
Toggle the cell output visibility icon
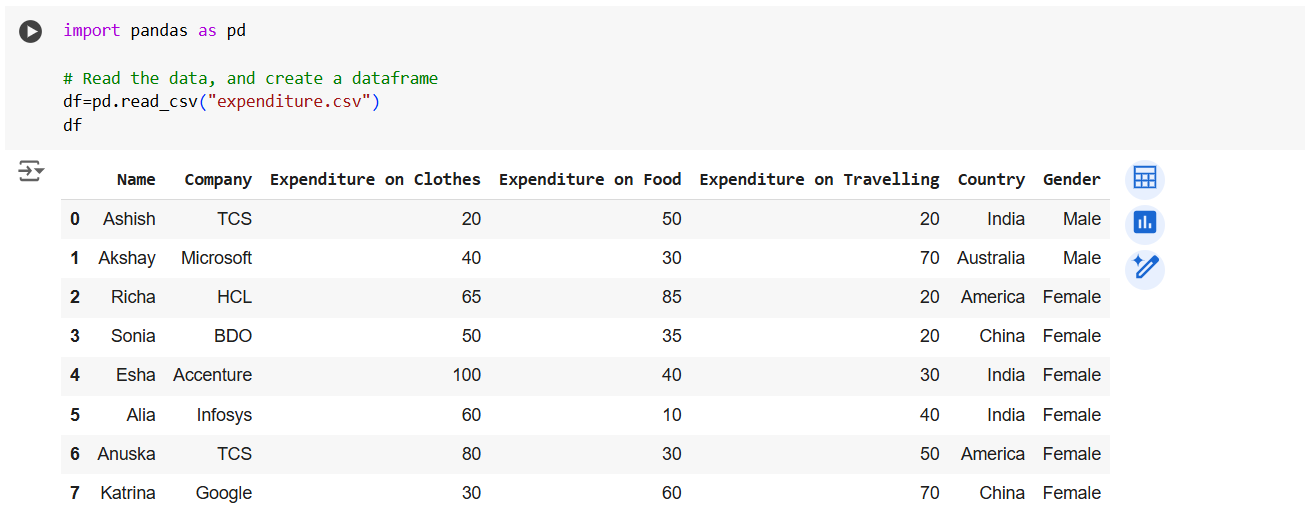pos(31,171)
